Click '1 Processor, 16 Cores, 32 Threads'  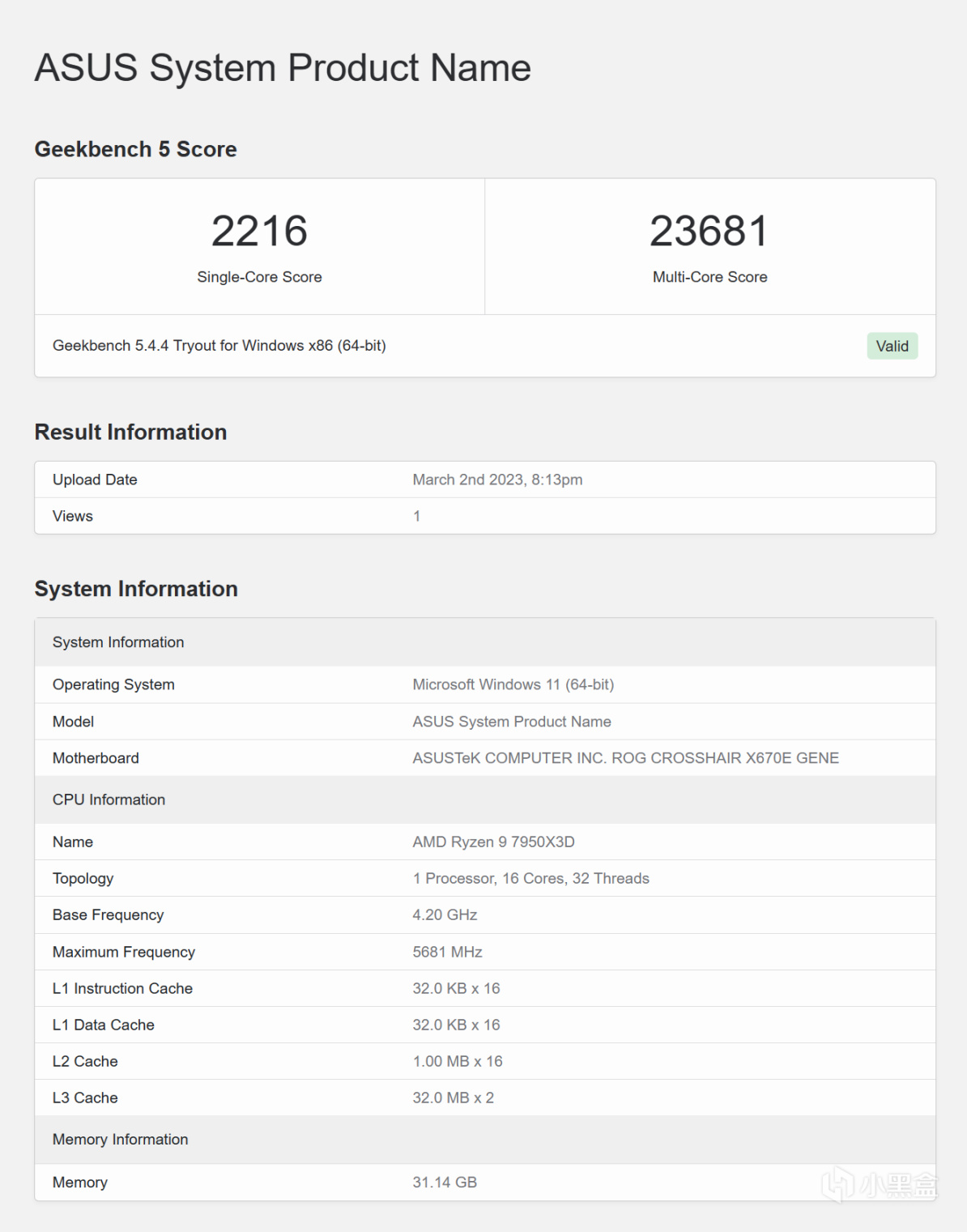(x=531, y=879)
